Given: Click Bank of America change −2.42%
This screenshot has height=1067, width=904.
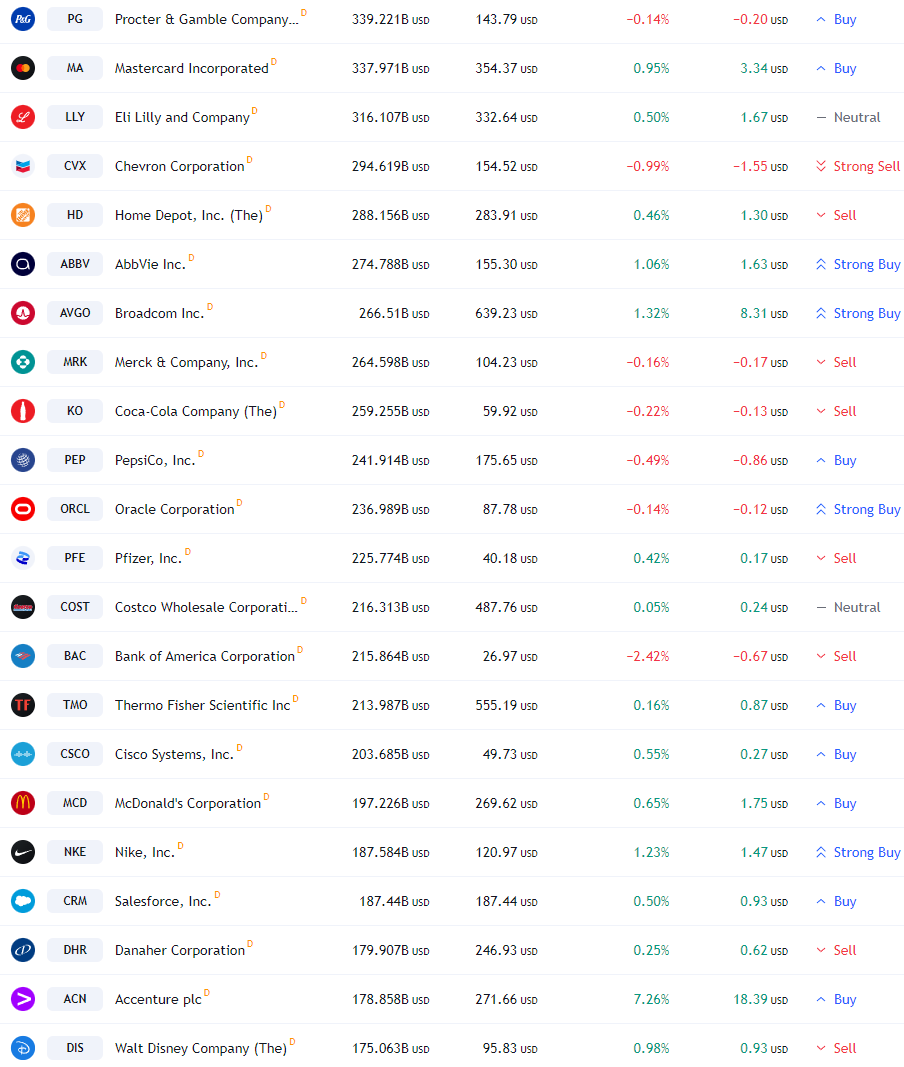Looking at the screenshot, I should (x=648, y=657).
